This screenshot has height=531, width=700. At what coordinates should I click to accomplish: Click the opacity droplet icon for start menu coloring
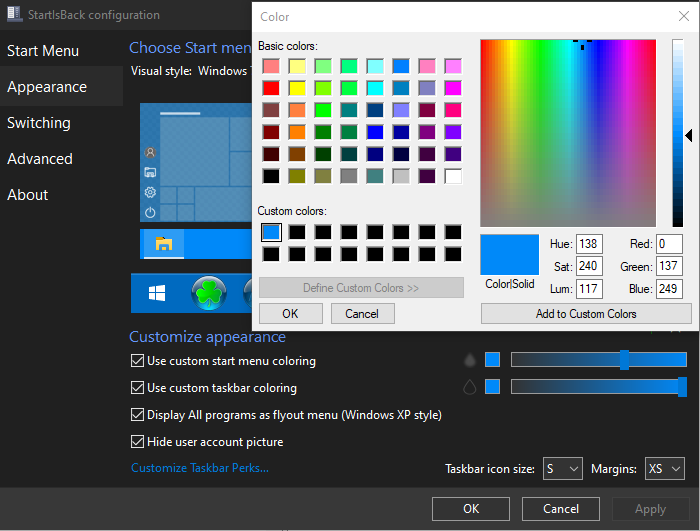[470, 360]
